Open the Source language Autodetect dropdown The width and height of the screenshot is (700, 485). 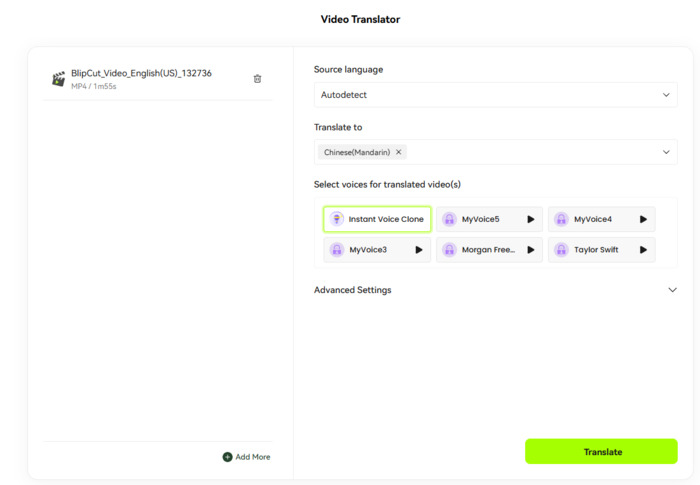[x=495, y=95]
